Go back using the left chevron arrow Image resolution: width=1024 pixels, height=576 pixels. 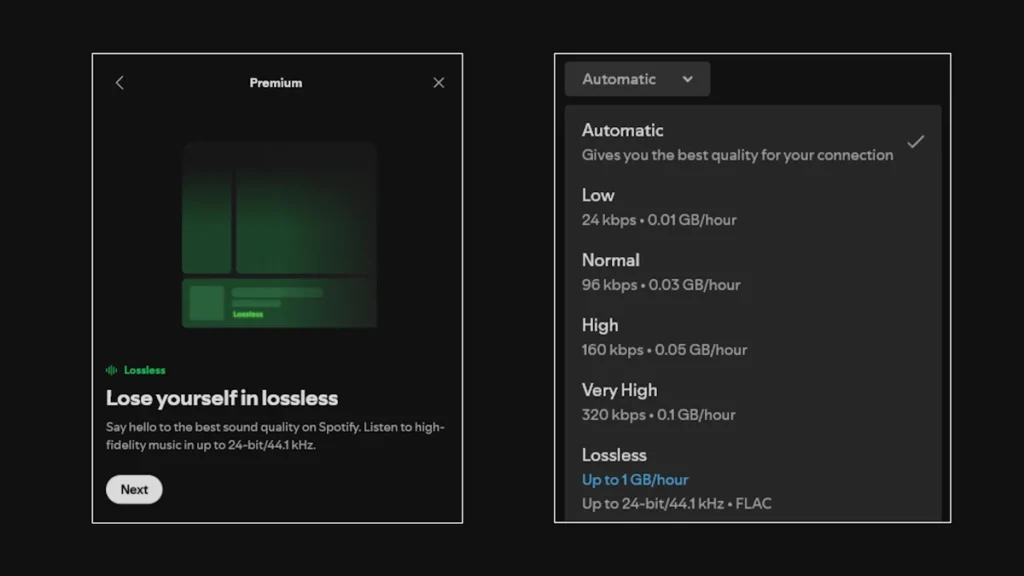tap(119, 82)
